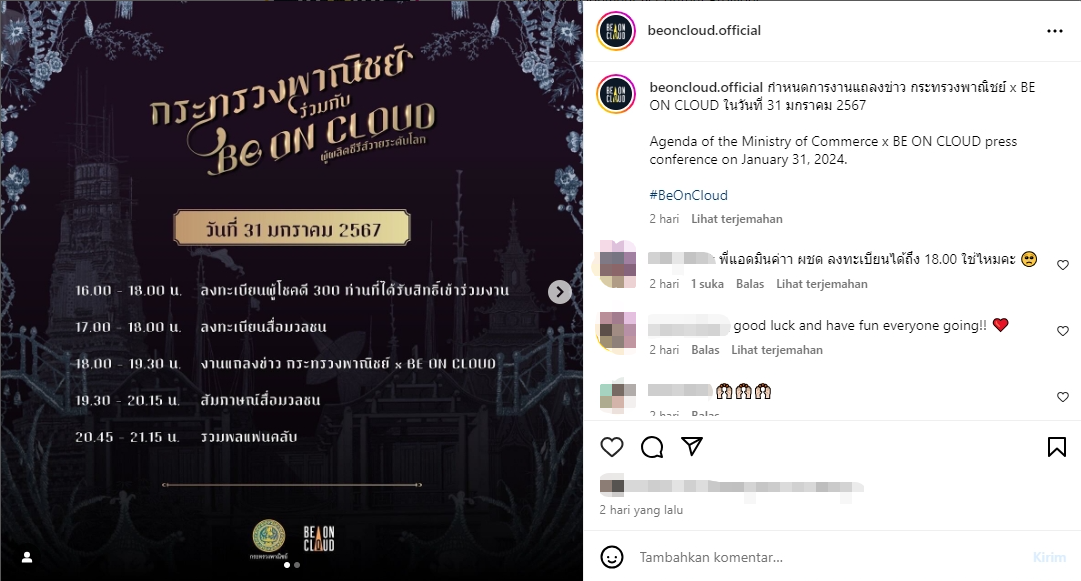Like the comment about 18.00 registration
This screenshot has width=1081, height=581.
[1062, 265]
